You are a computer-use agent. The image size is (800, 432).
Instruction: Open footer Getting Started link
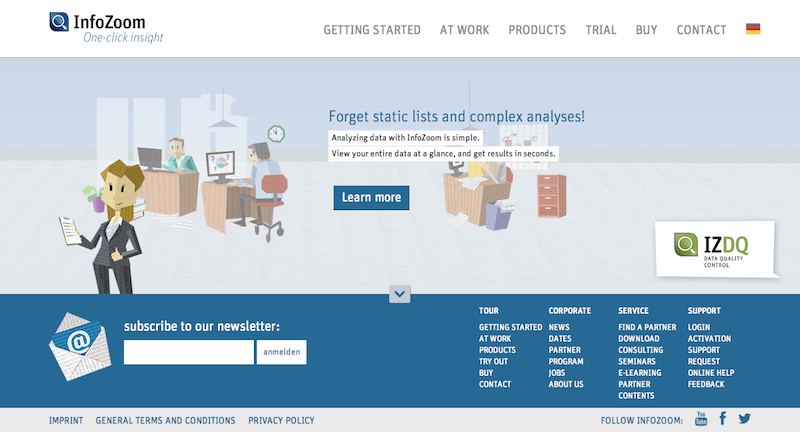[x=510, y=327]
